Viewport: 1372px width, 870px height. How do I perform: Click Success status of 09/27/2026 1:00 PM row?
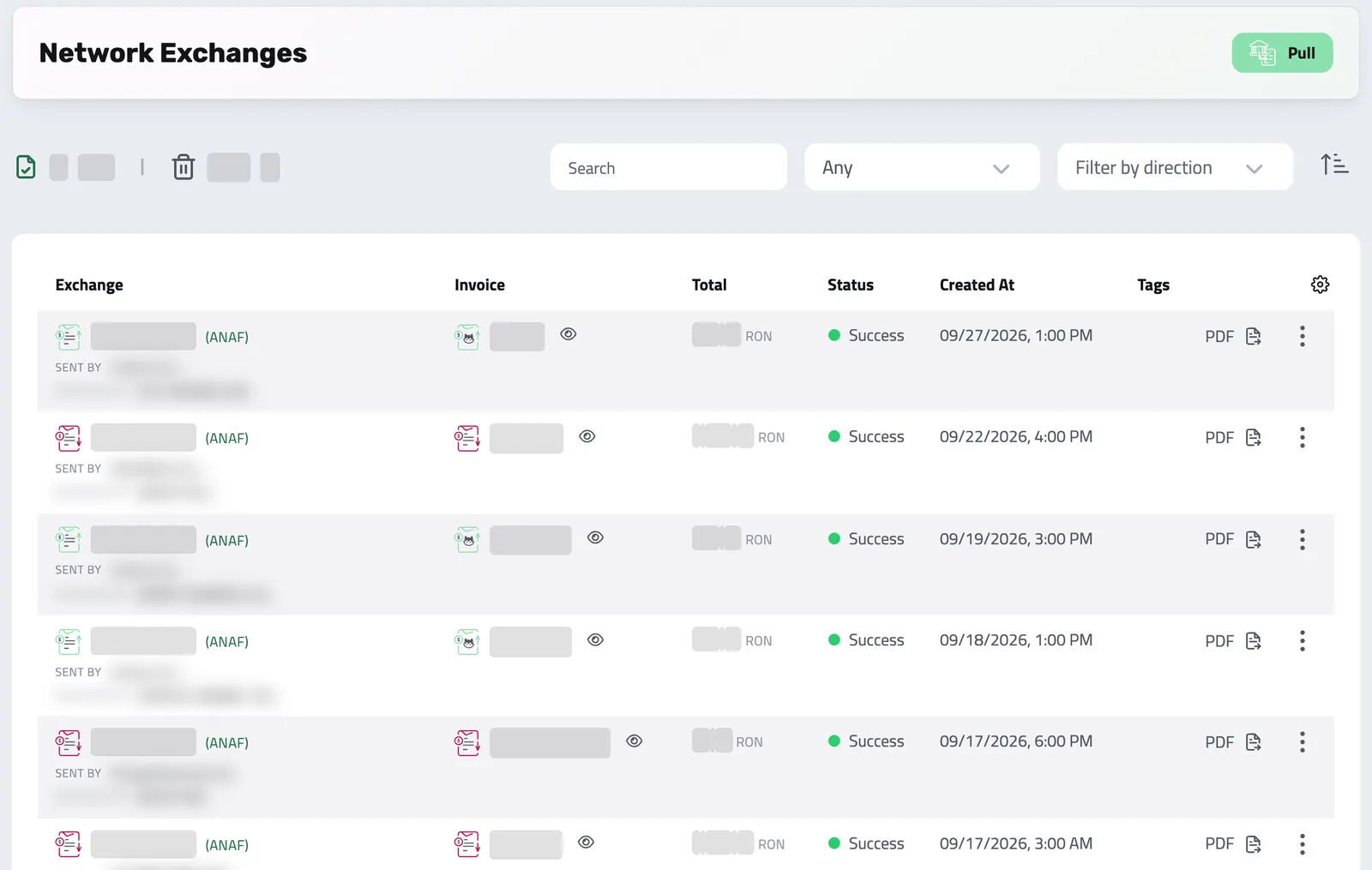tap(866, 335)
